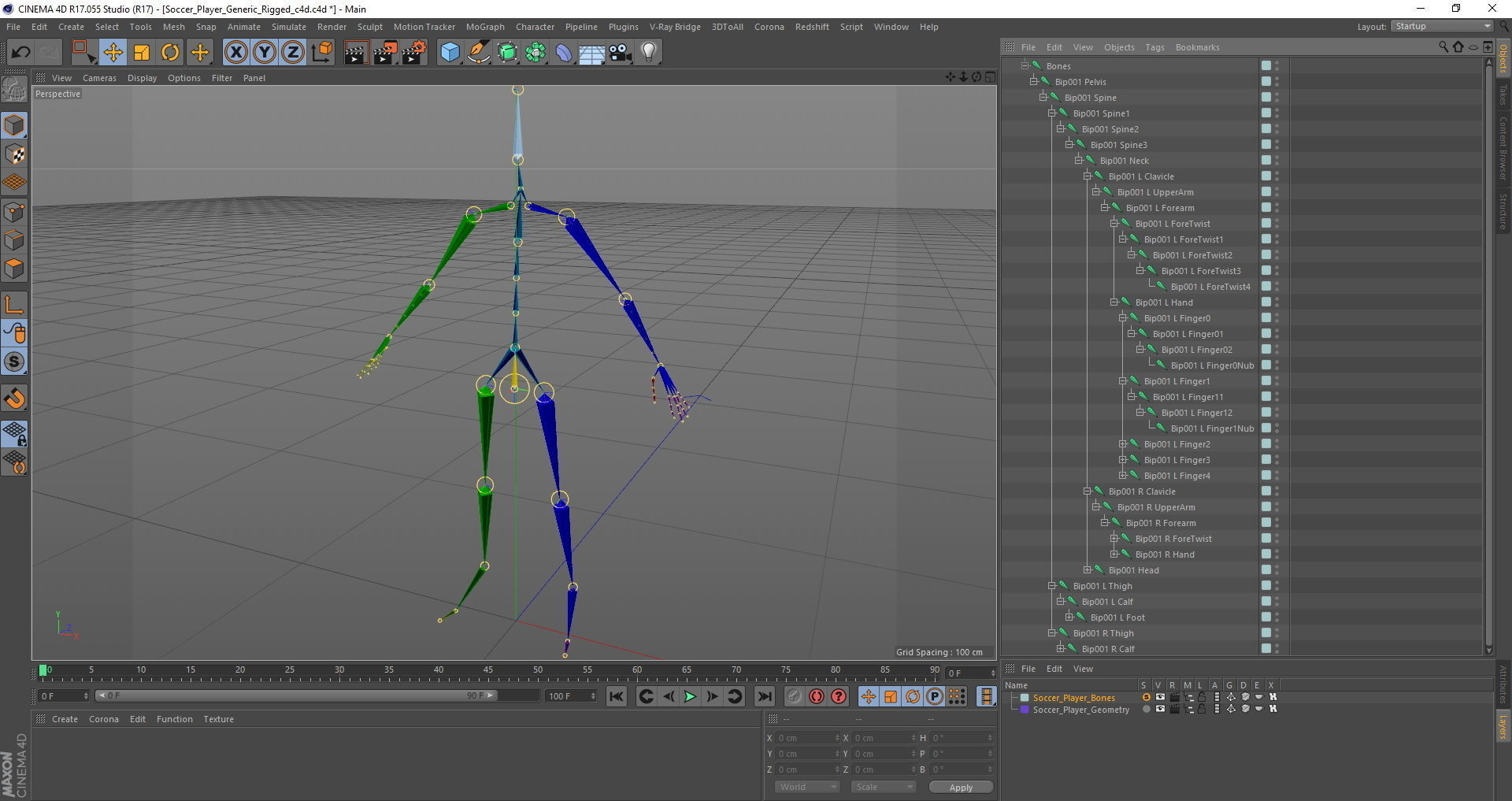Click the Make Editable icon in left toolbar
Viewport: 1512px width, 801px height.
point(14,90)
